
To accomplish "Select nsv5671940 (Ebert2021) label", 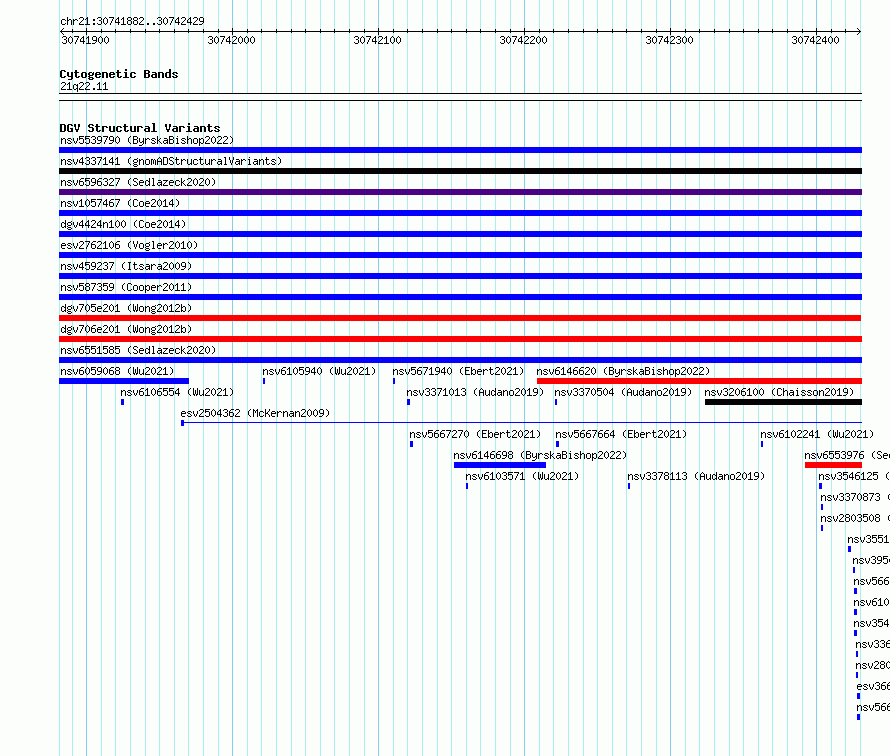I will 458,371.
